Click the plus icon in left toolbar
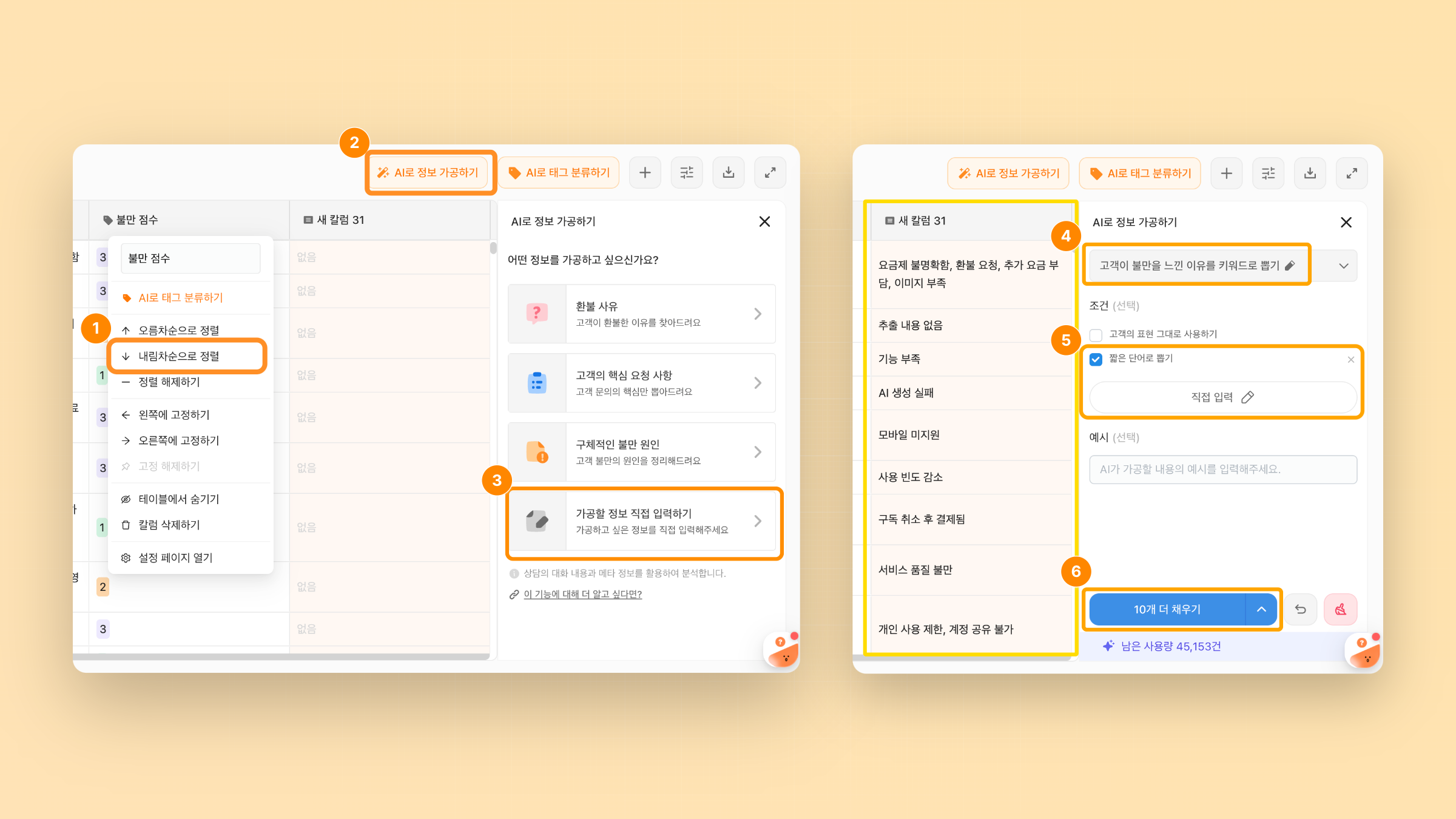 [645, 173]
